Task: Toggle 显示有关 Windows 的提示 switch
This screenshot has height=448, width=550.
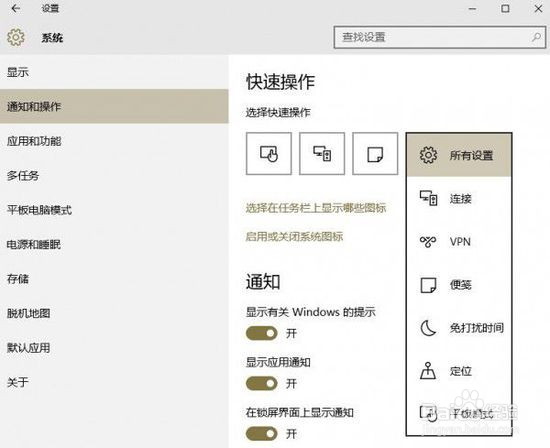Action: click(262, 333)
